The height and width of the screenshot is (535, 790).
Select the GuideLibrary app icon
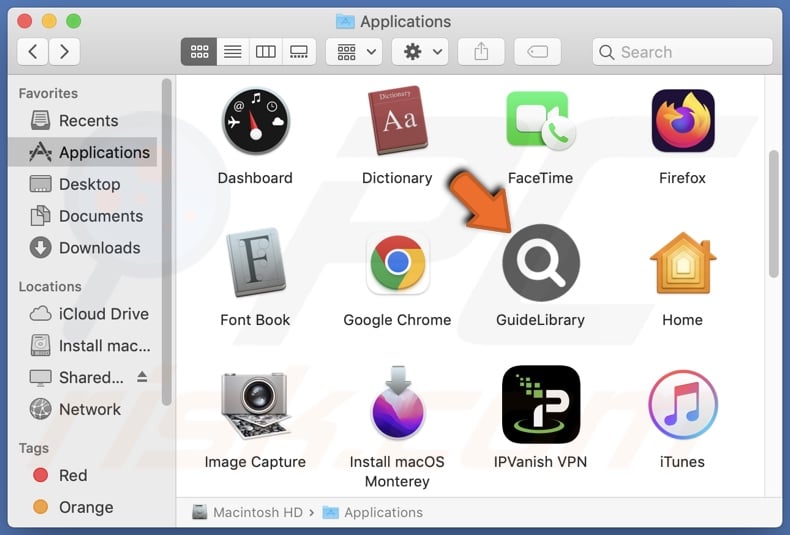(541, 262)
